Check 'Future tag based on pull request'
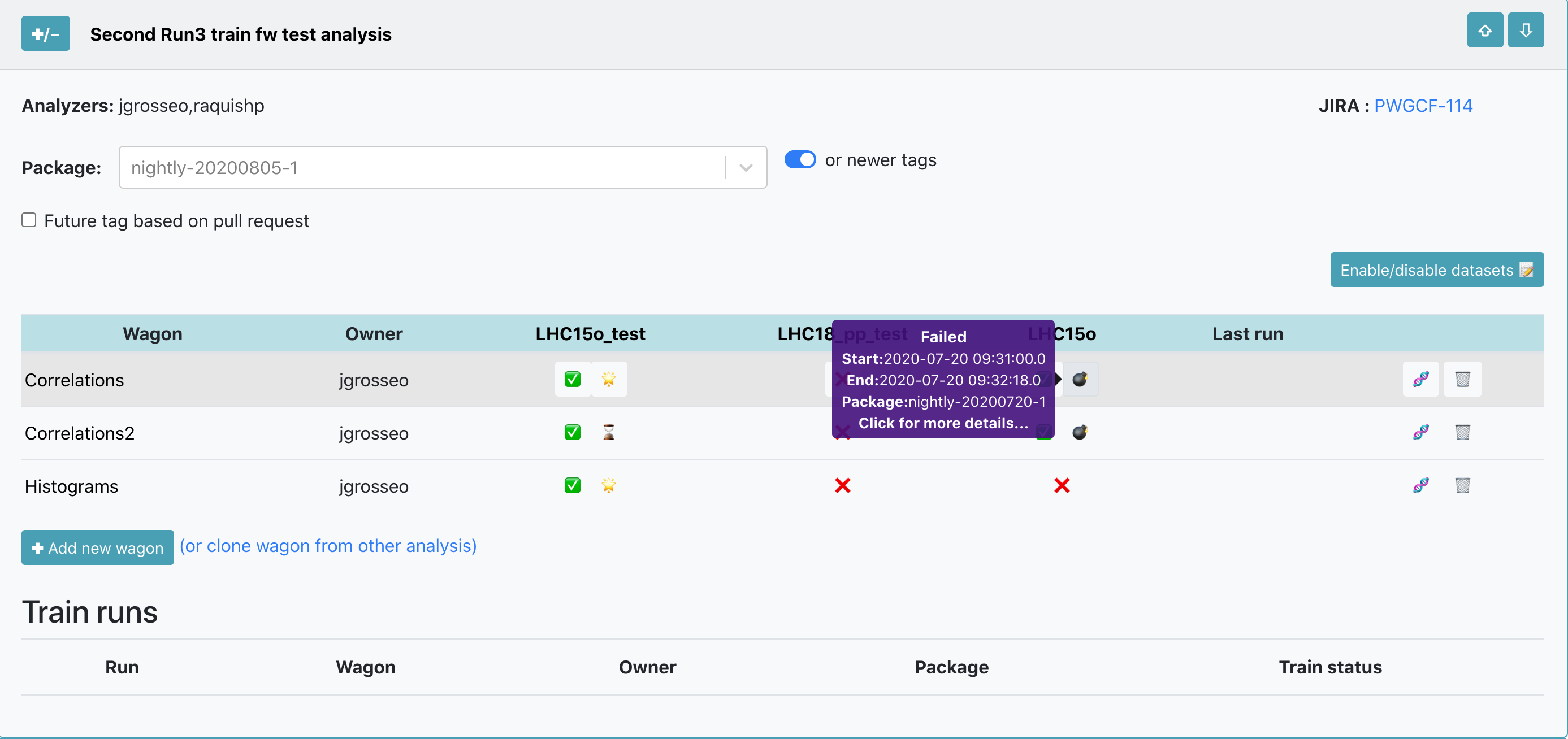This screenshot has height=739, width=1568. point(29,220)
